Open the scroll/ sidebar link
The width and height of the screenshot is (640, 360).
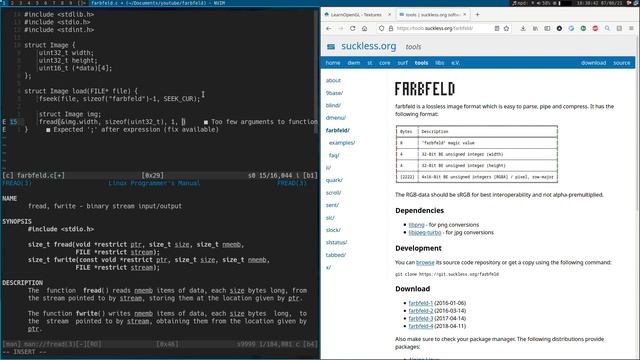point(333,193)
